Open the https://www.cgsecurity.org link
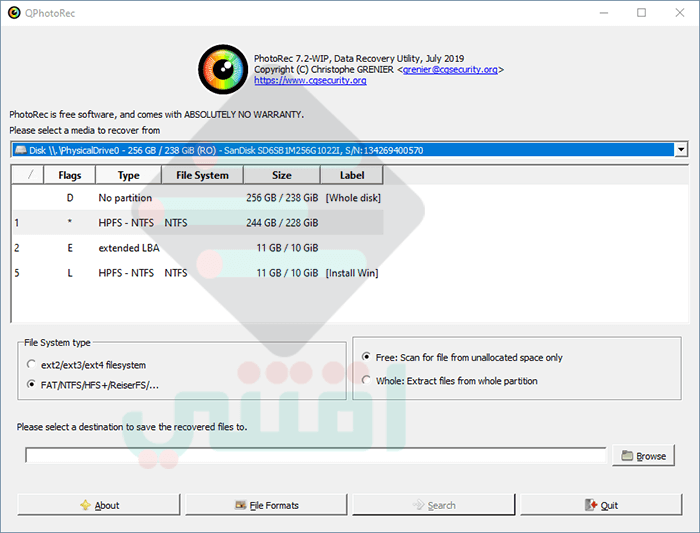Viewport: 700px width, 533px height. (310, 80)
